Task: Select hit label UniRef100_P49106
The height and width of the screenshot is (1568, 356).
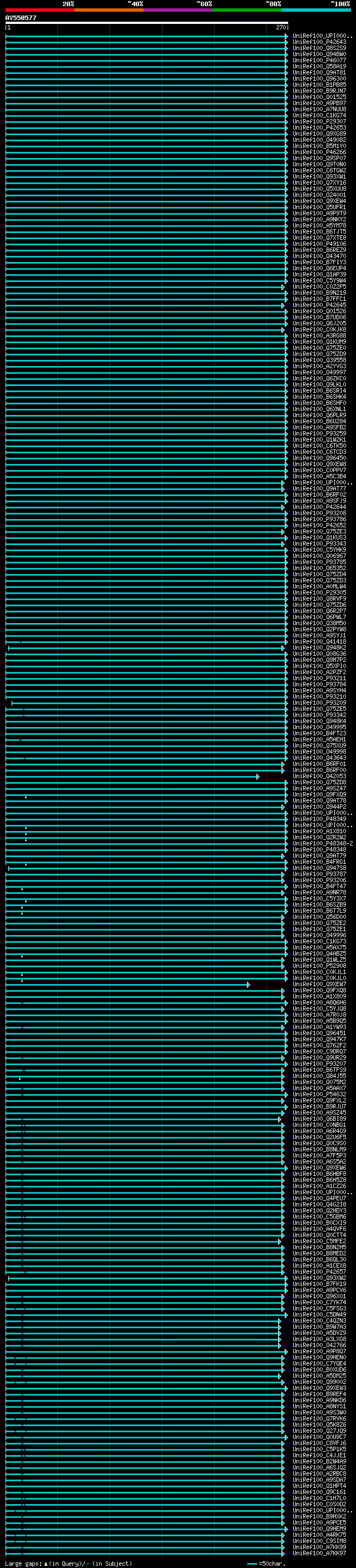Action: tap(319, 244)
